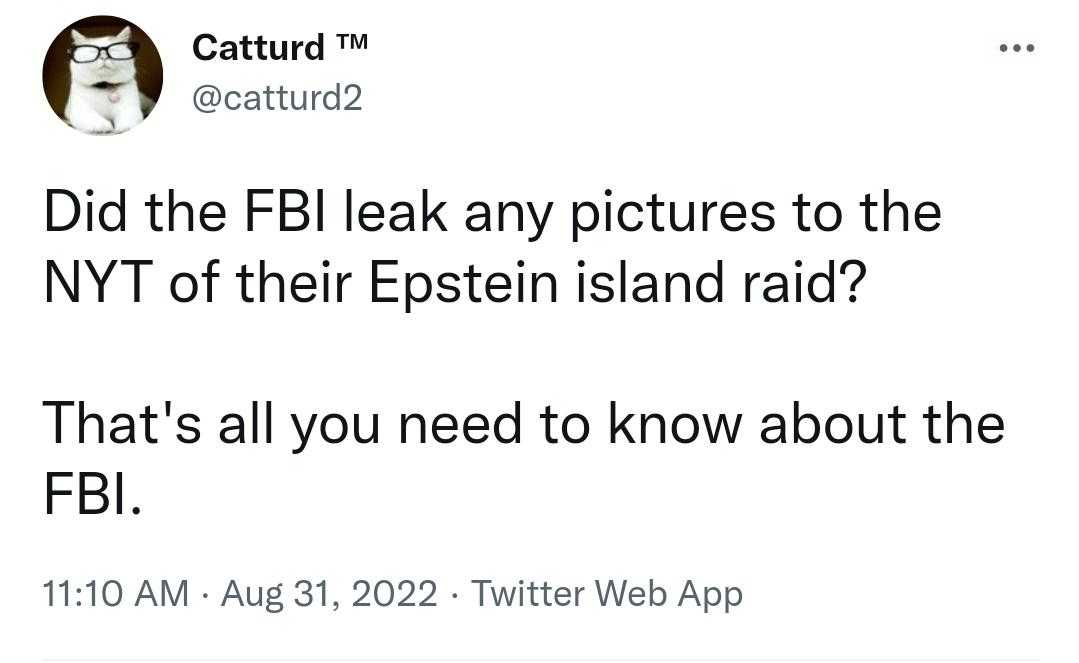Select the phrase island raid?

(x=718, y=283)
